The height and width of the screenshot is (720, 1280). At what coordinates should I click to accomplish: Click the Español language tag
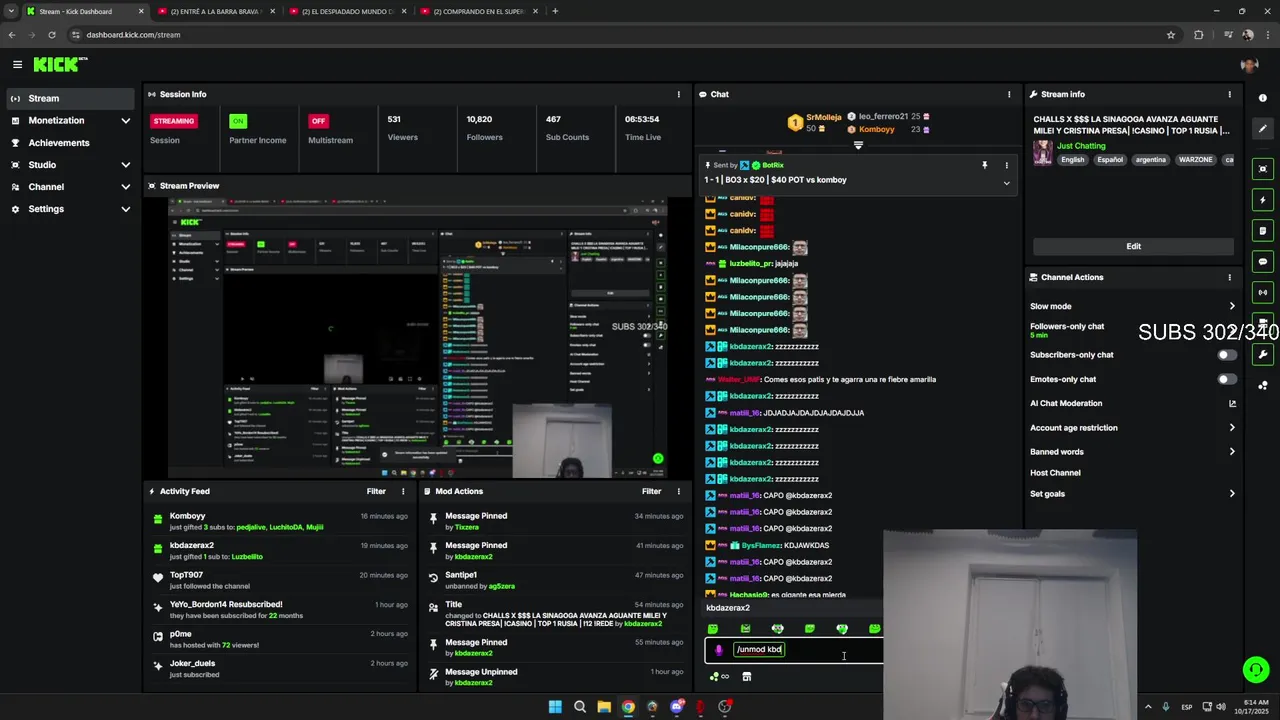(x=1110, y=160)
